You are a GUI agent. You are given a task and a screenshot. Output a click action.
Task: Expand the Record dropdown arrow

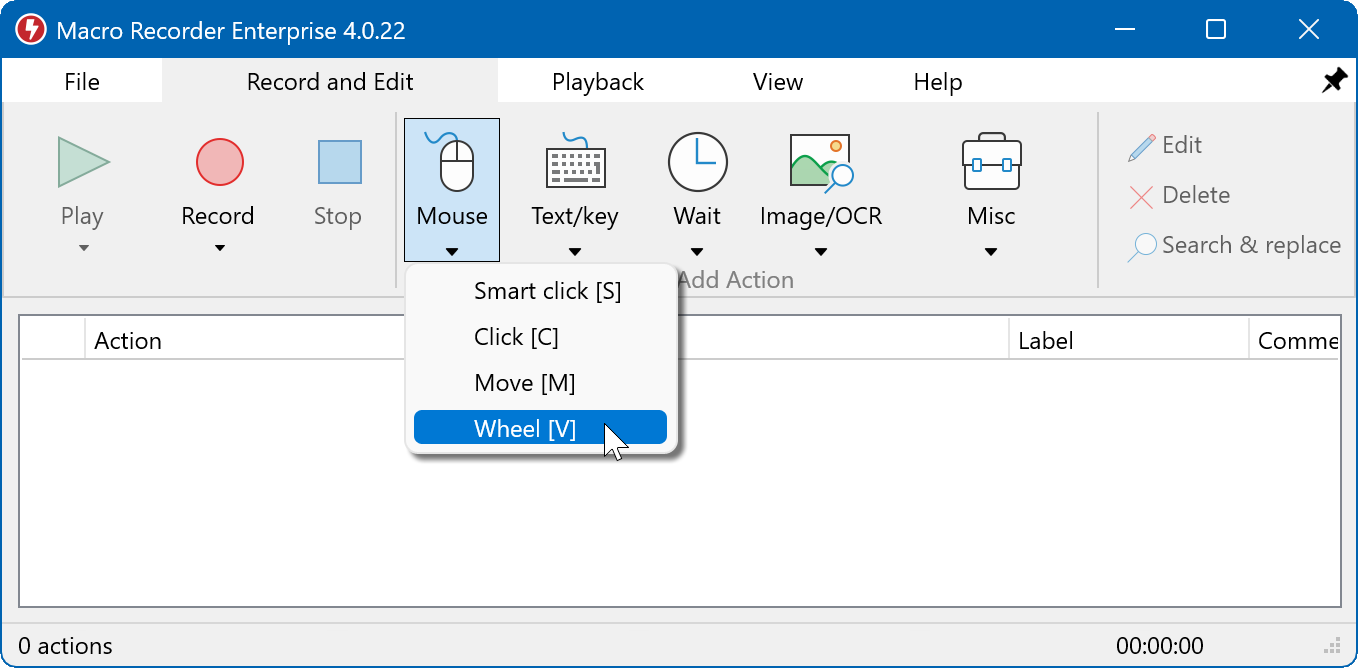[x=219, y=249]
